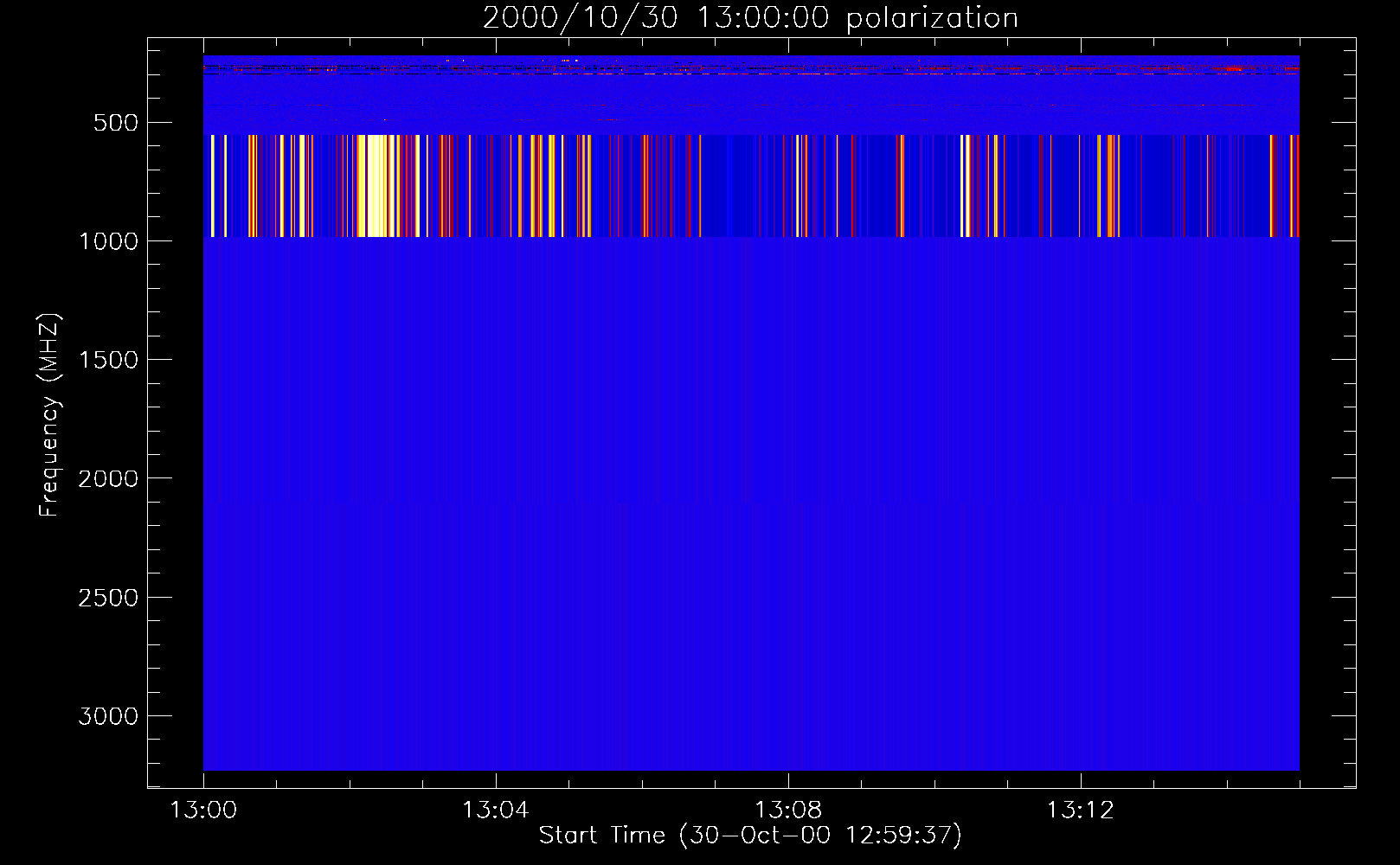Select the 'Frequency (MHZ)' axis label

(x=50, y=416)
